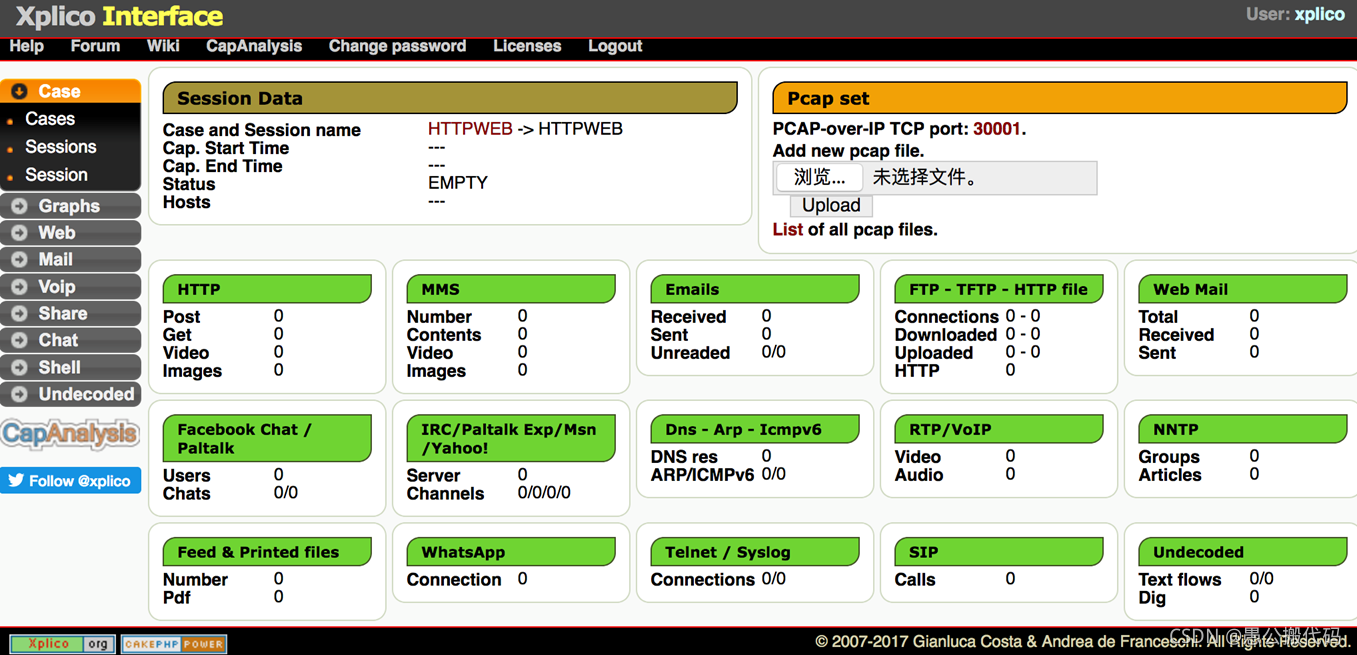
Task: Click the SIP panel header
Action: tap(999, 552)
